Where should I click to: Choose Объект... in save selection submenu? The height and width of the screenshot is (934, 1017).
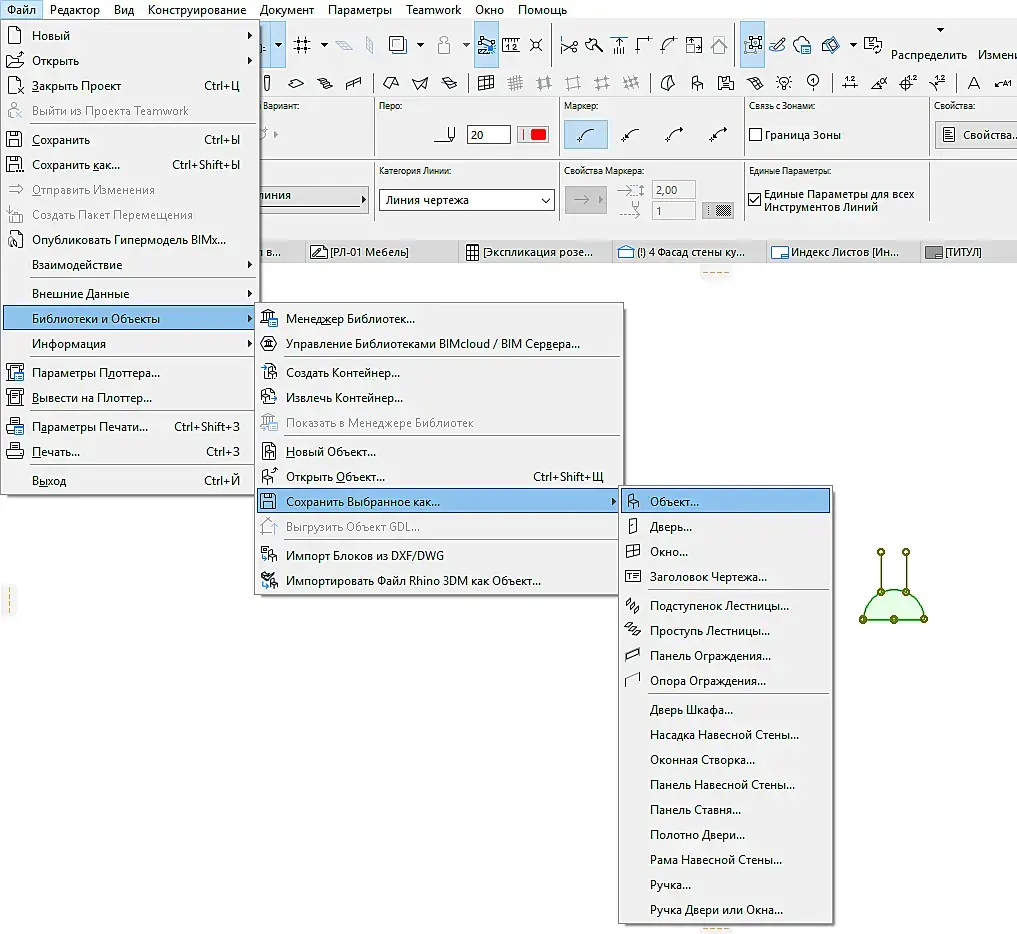(725, 501)
